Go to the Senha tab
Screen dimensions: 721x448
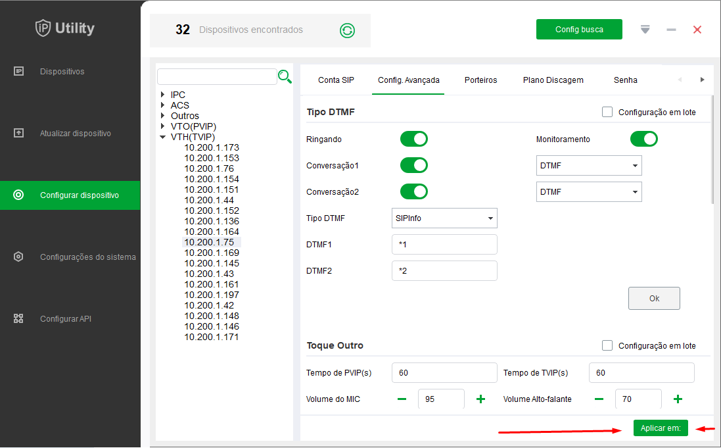tap(625, 80)
